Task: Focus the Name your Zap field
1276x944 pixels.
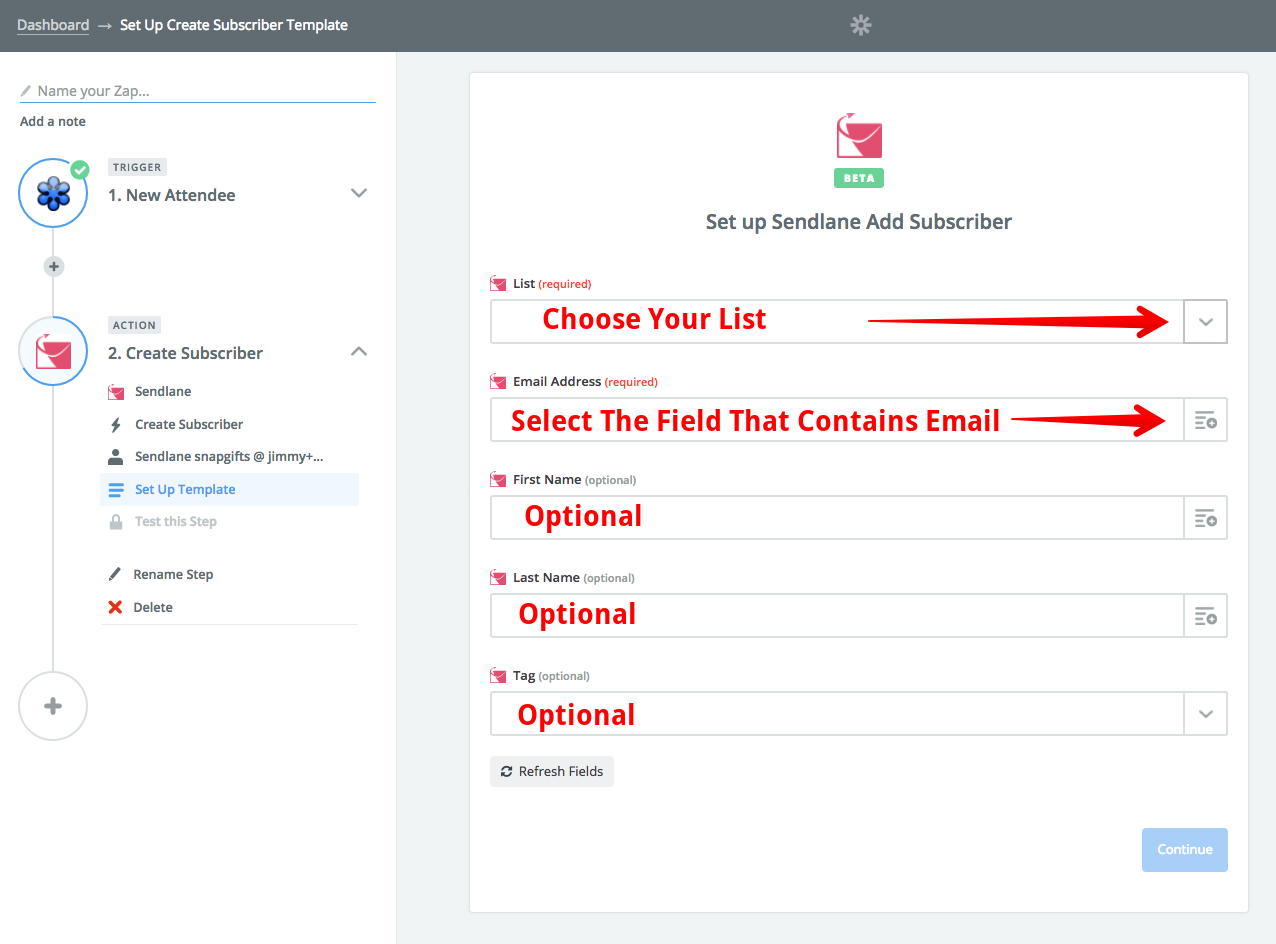Action: [x=198, y=91]
